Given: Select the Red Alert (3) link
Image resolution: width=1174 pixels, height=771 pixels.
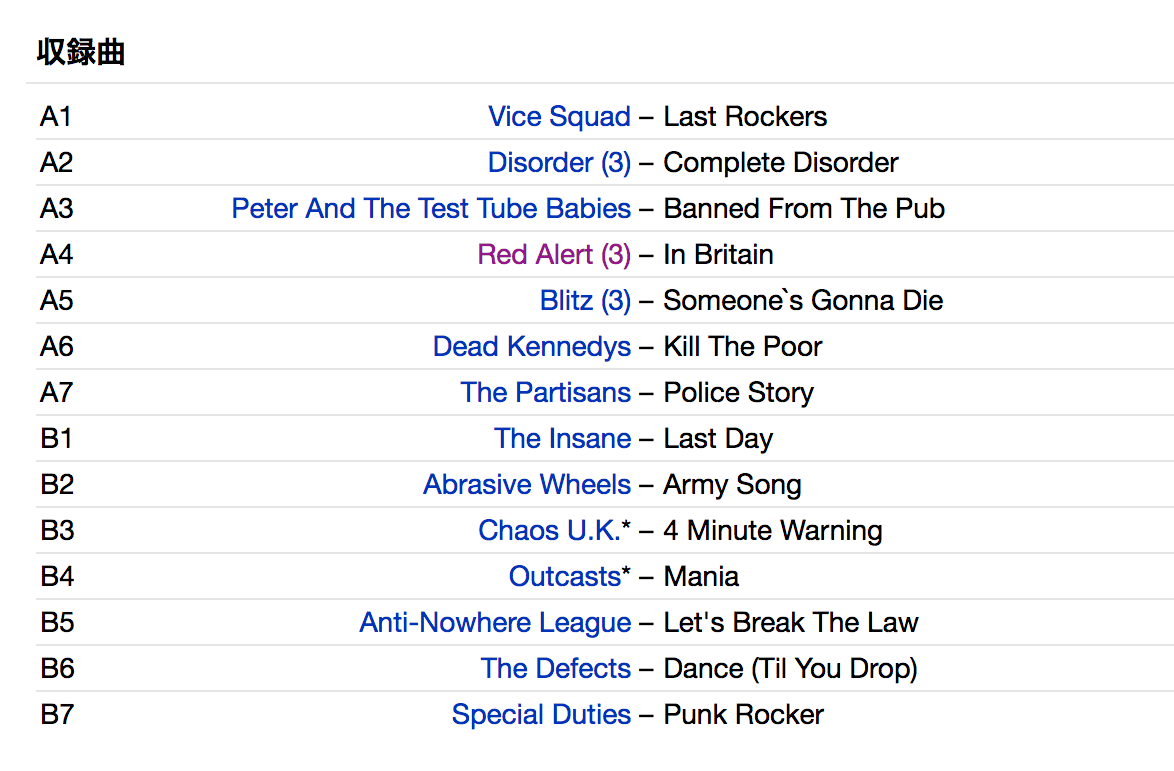Looking at the screenshot, I should 554,255.
